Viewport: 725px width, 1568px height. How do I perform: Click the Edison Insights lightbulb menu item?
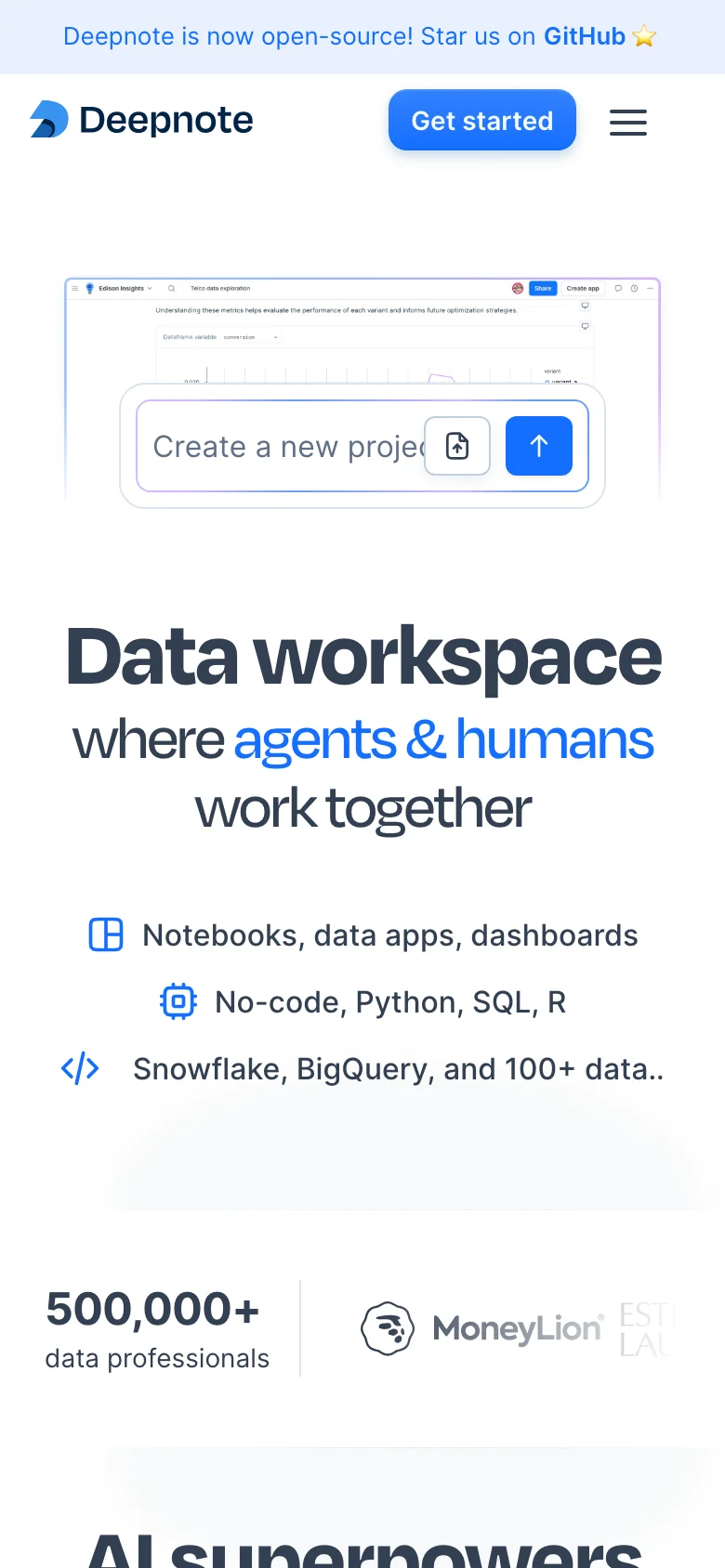90,288
